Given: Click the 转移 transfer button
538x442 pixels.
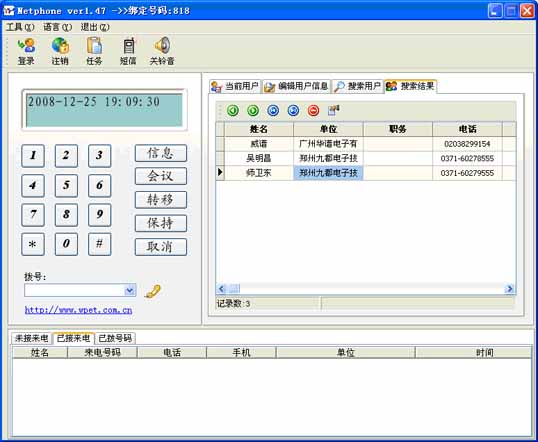Looking at the screenshot, I should click(x=161, y=200).
